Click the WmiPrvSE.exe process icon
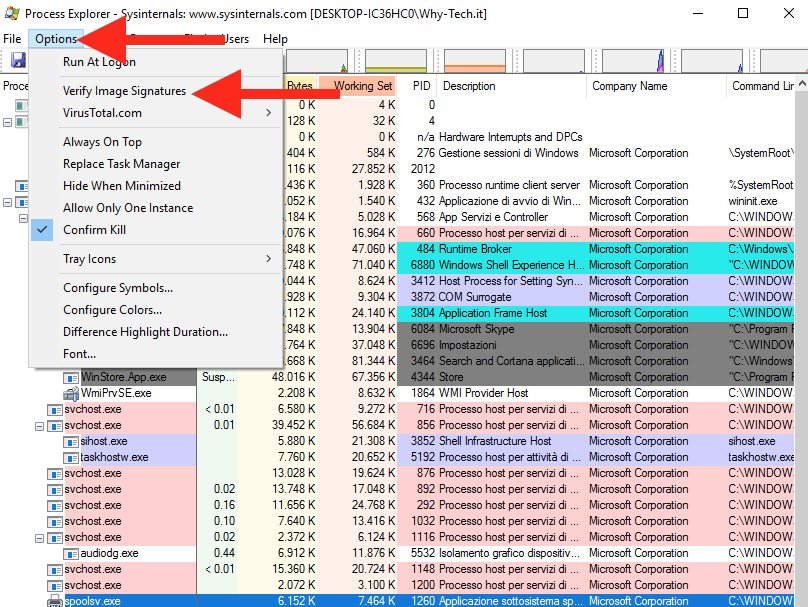The image size is (808, 607). point(71,394)
